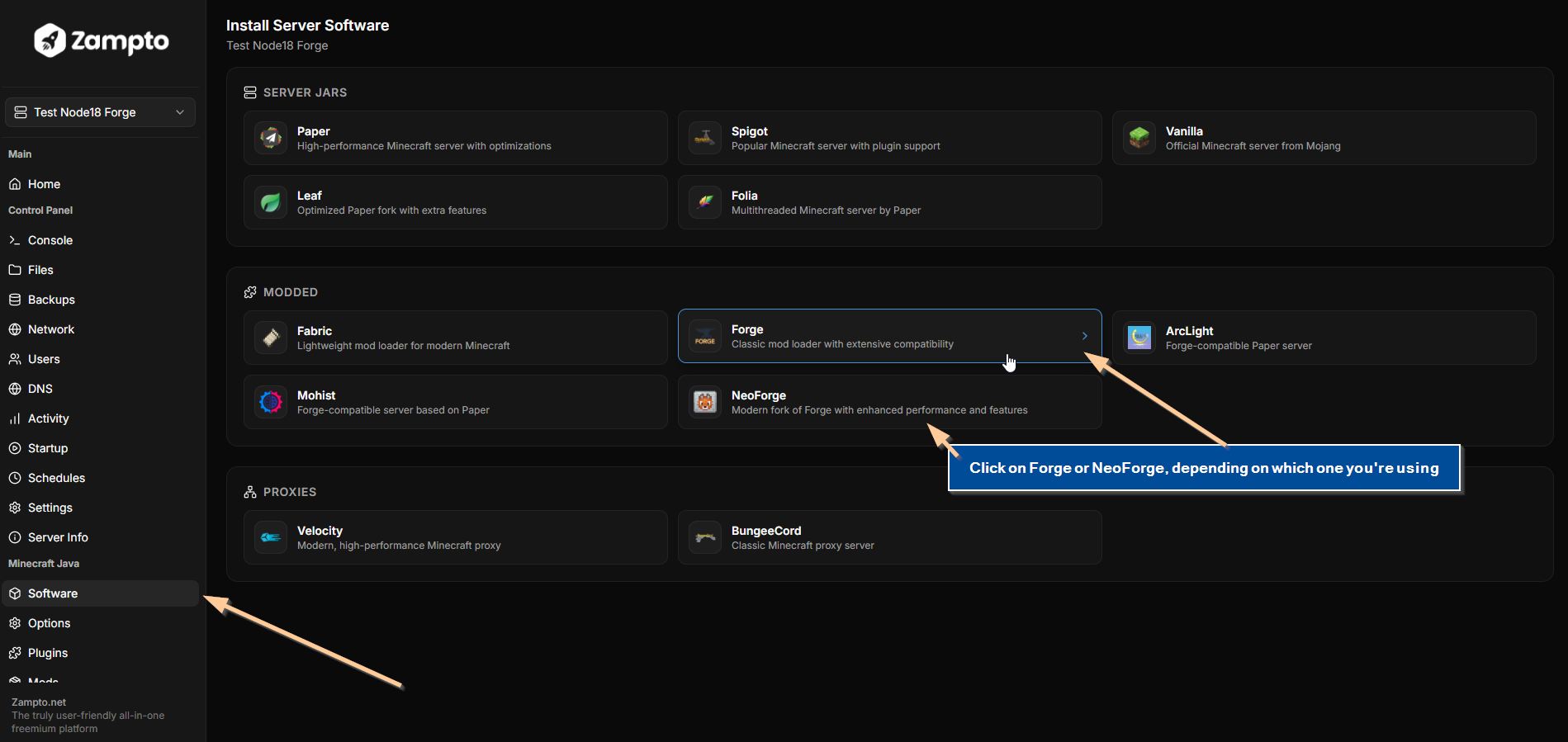The height and width of the screenshot is (742, 1568).
Task: Click the Activity bar chart icon
Action: (15, 418)
